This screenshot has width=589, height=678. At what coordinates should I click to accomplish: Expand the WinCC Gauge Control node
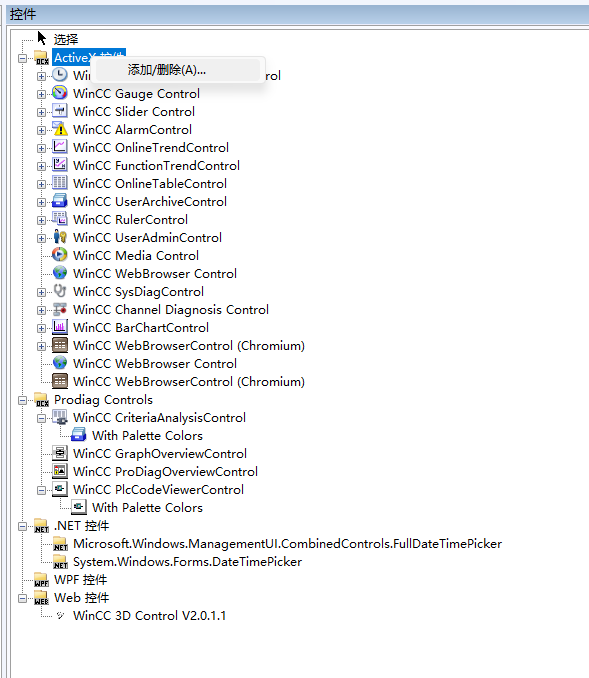coord(41,94)
